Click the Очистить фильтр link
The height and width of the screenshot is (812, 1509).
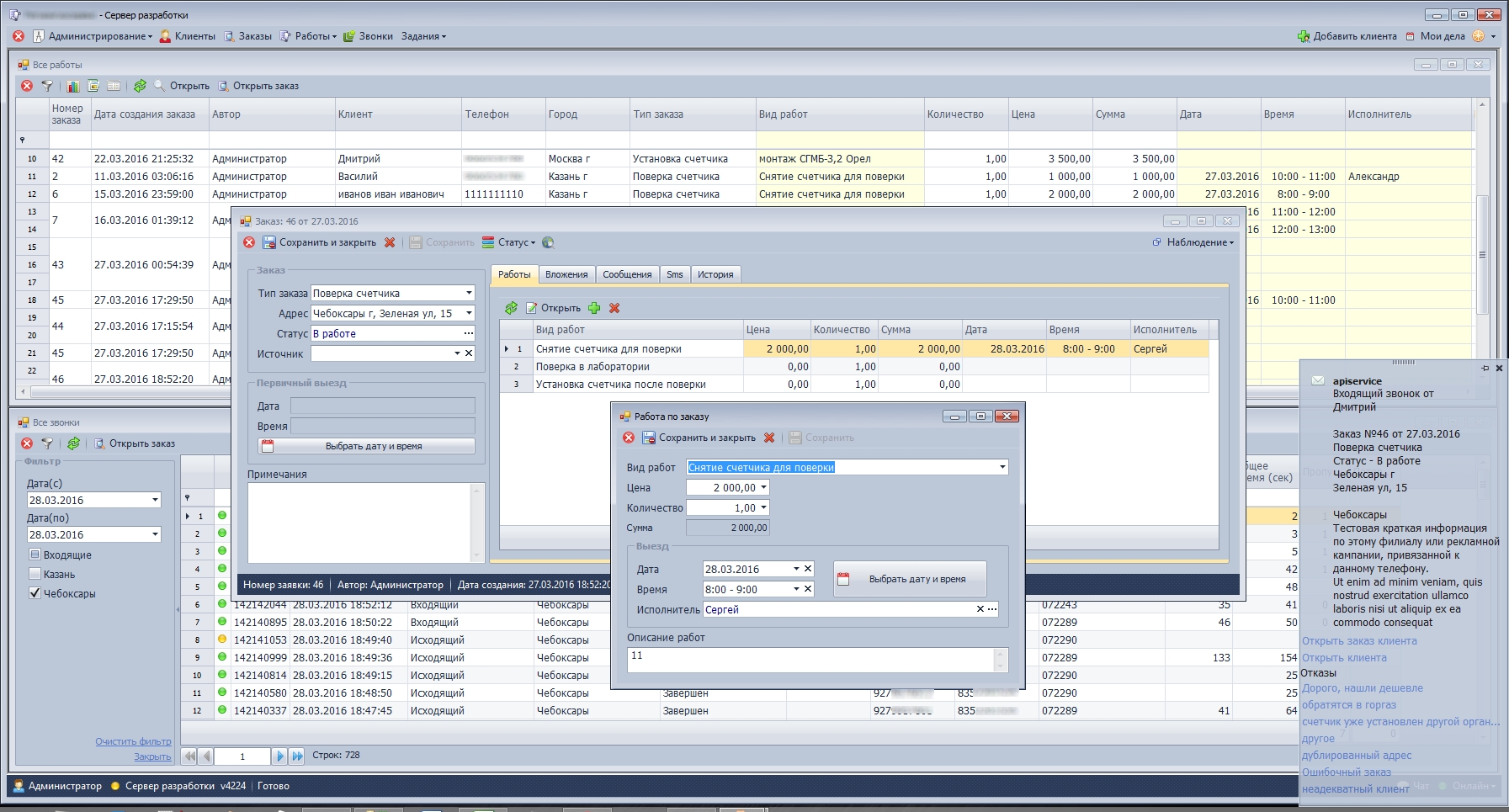pyautogui.click(x=133, y=741)
